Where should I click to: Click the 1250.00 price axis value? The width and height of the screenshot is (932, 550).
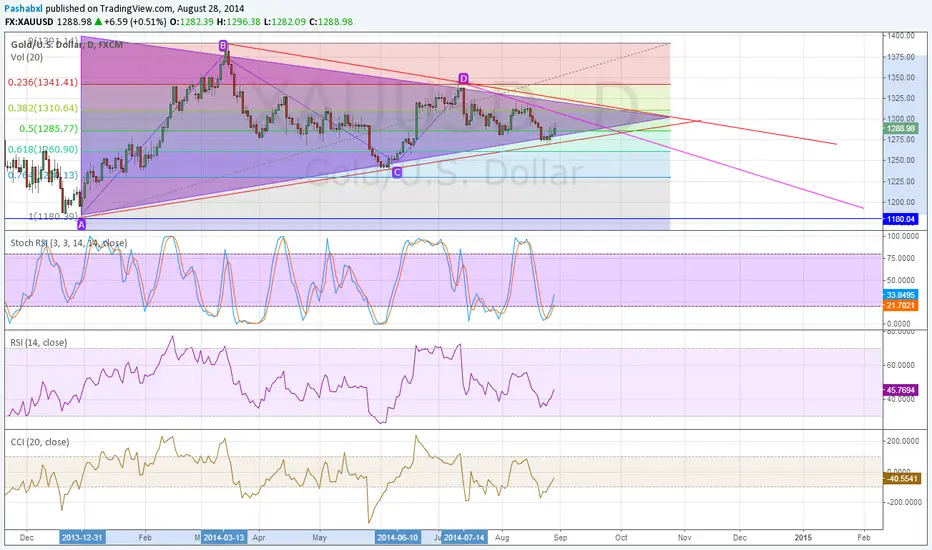[902, 160]
